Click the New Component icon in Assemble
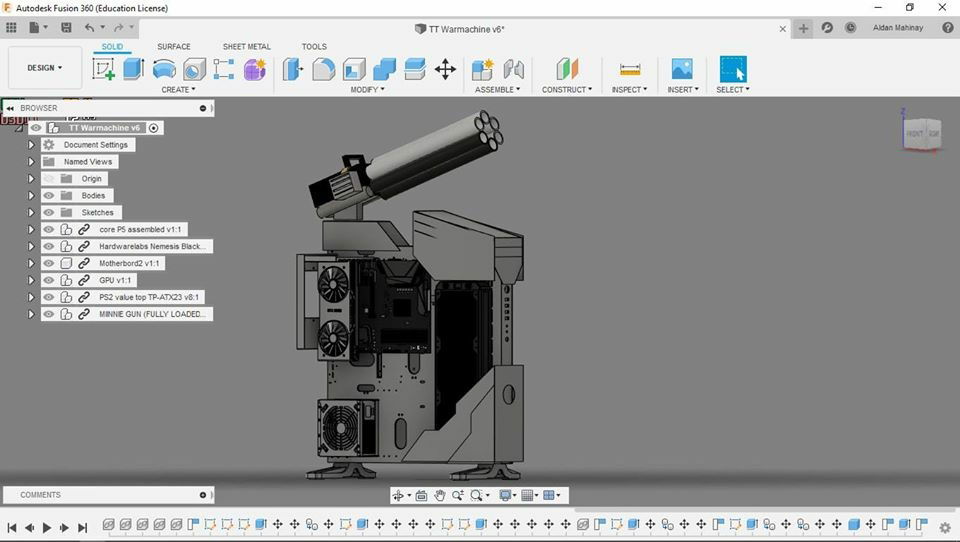The image size is (960, 542). pos(482,69)
